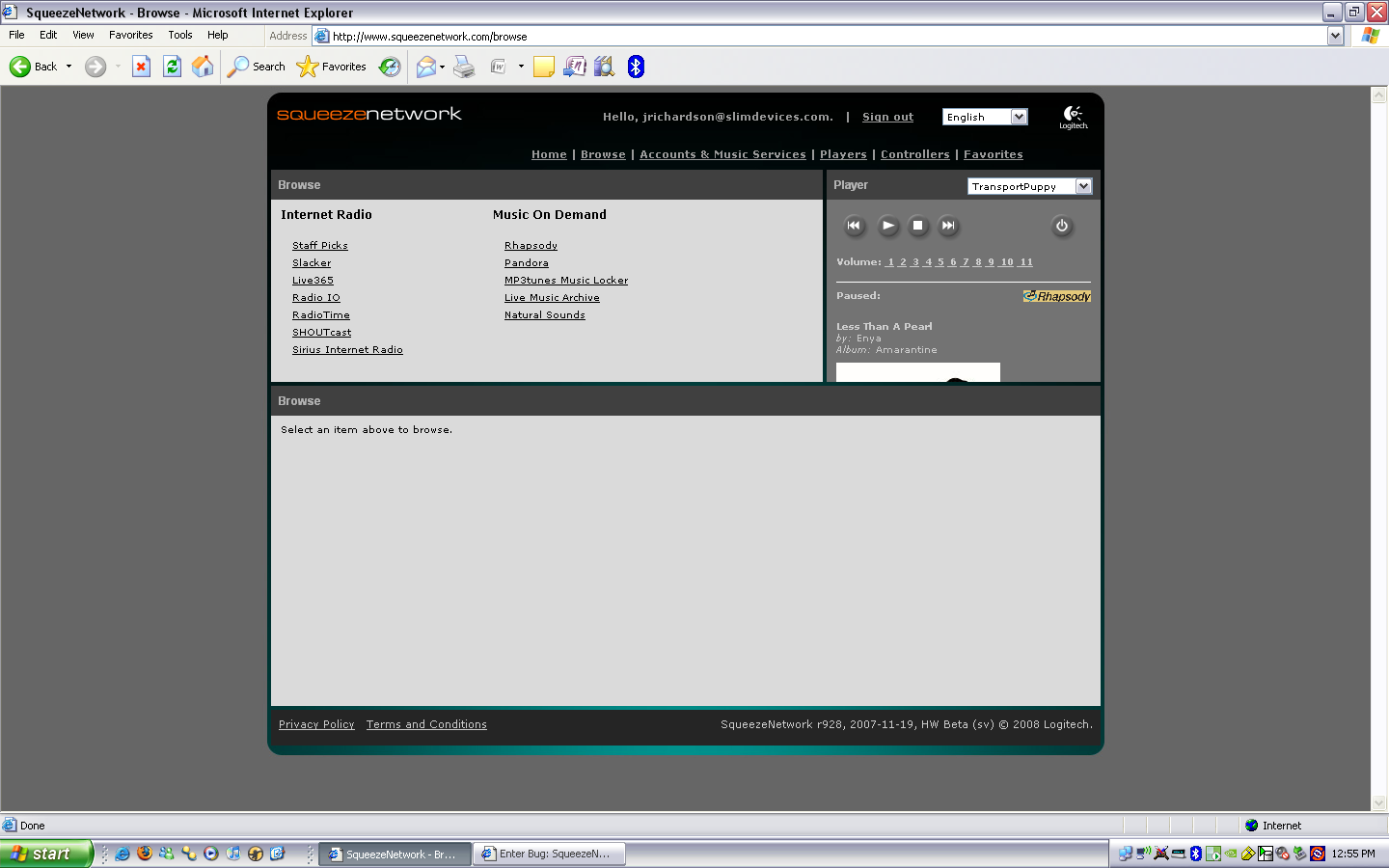Viewport: 1389px width, 868px height.
Task: Open the Pandora music service link
Action: (x=527, y=263)
